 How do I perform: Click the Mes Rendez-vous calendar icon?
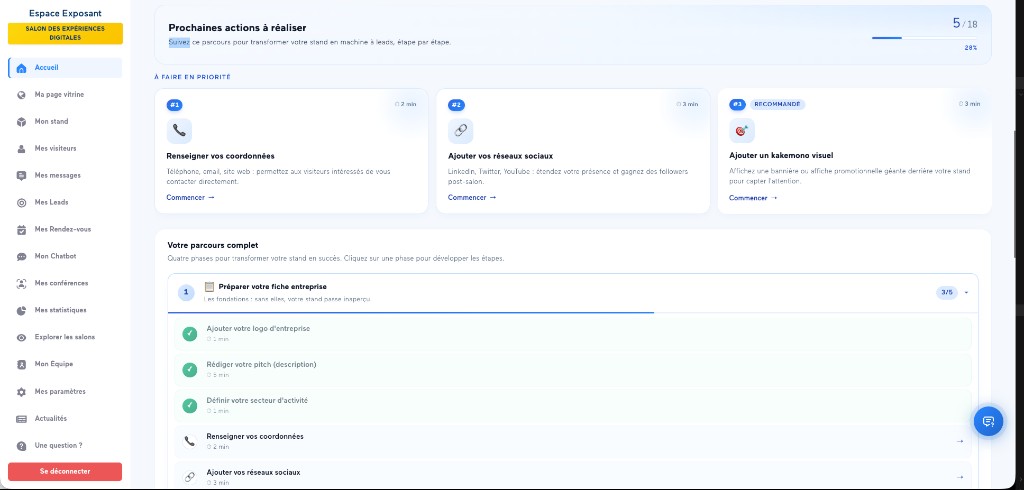click(x=21, y=229)
